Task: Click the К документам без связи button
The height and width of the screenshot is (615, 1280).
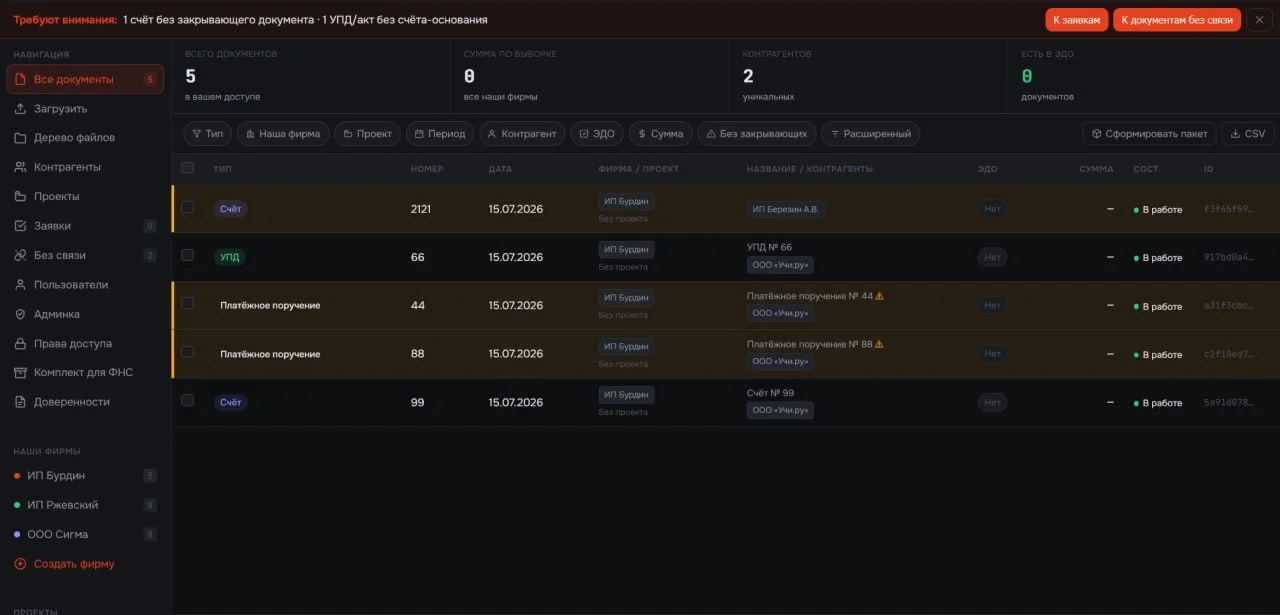Action: 1177,20
